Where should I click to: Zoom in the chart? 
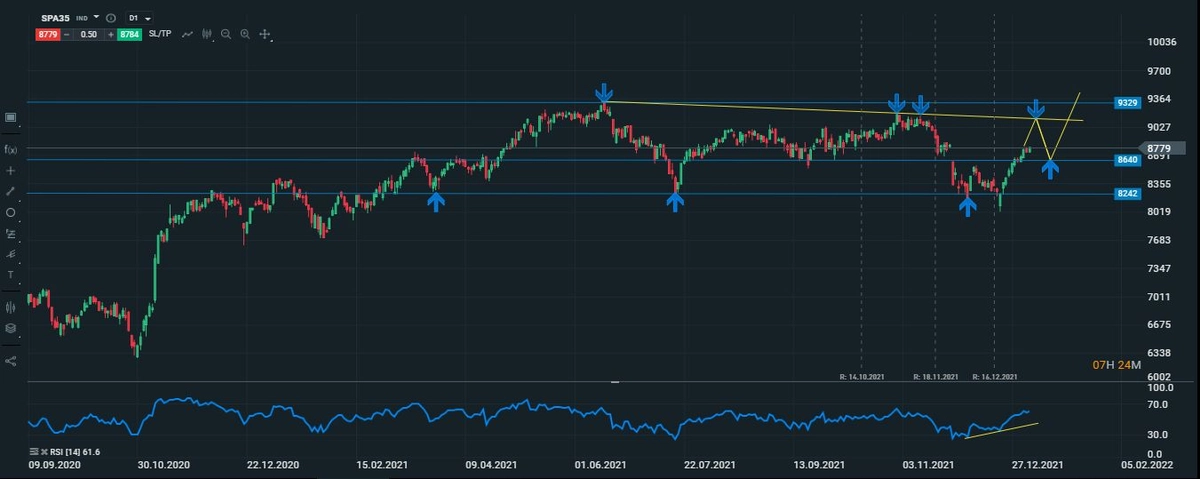(x=245, y=34)
